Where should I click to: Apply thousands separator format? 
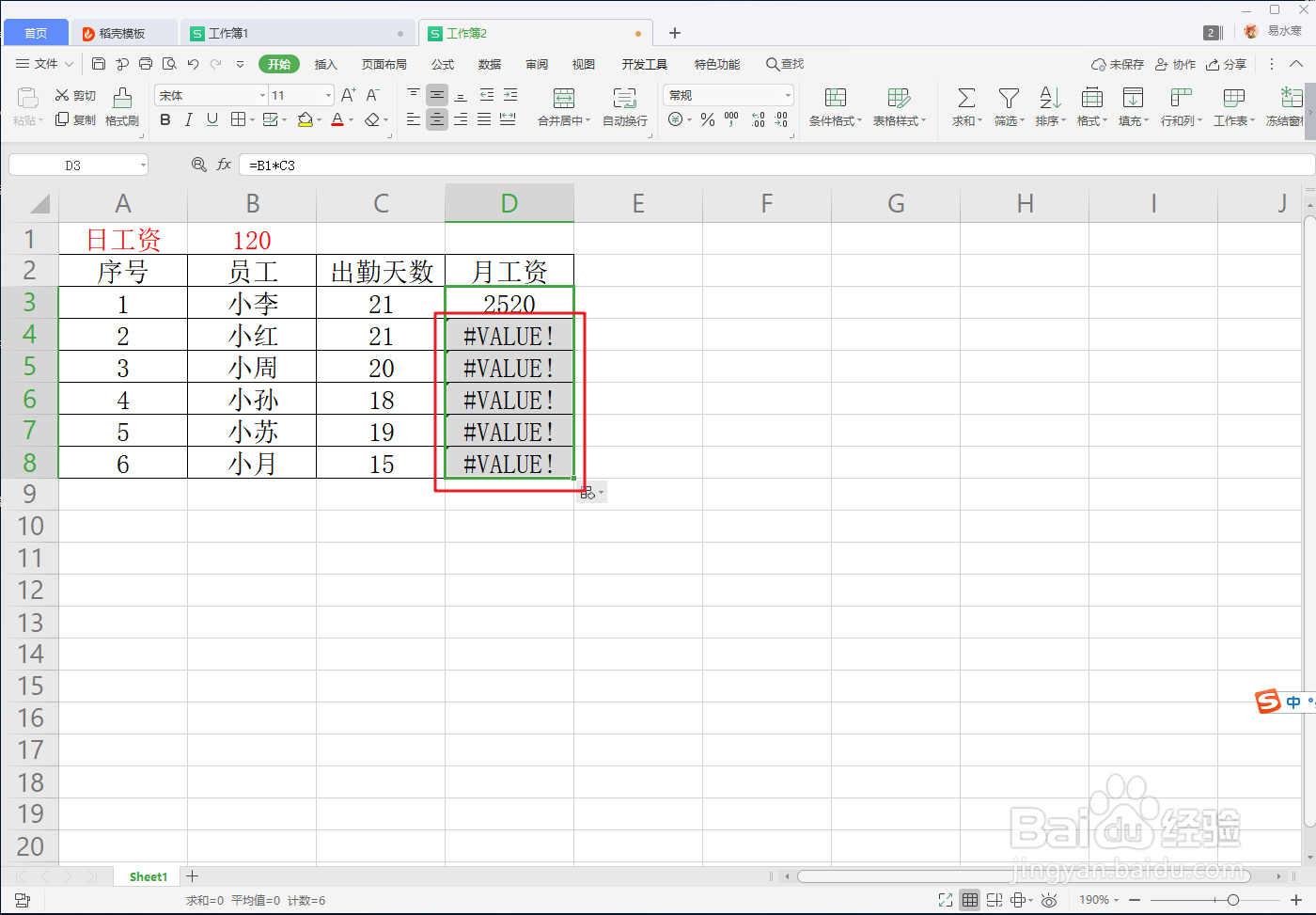(x=731, y=119)
